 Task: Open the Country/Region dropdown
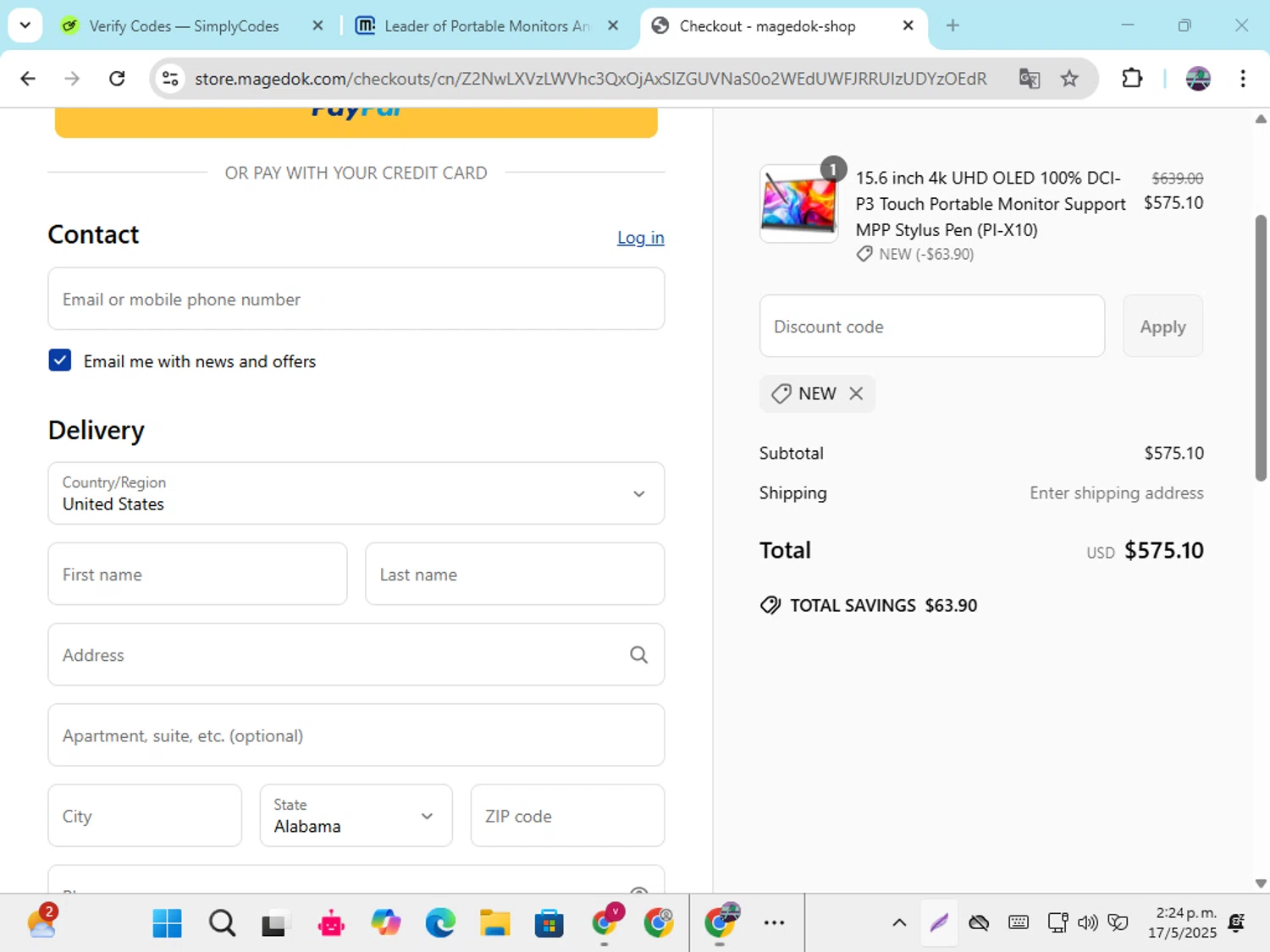click(356, 493)
